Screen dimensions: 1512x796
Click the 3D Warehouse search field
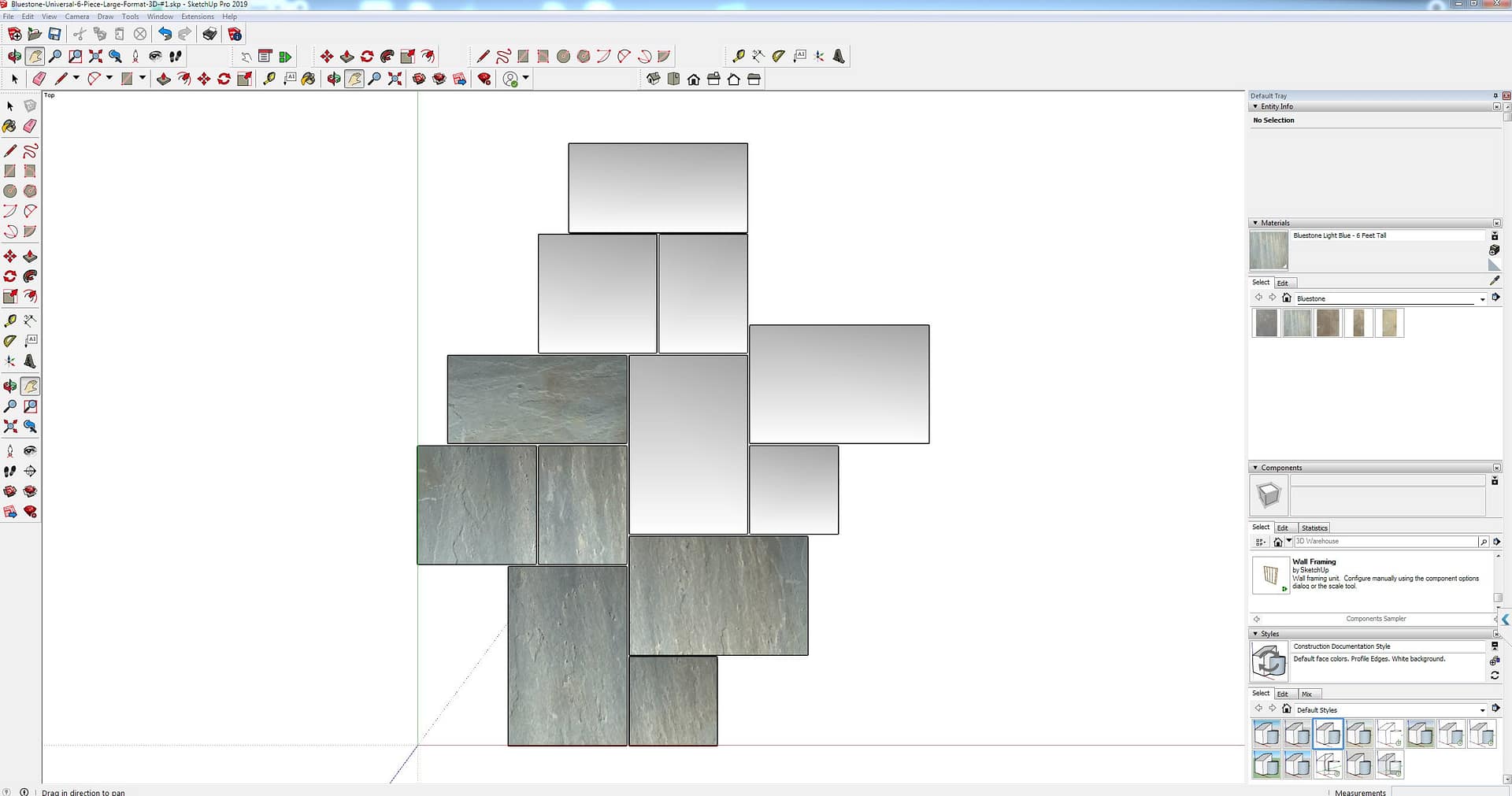point(1384,542)
